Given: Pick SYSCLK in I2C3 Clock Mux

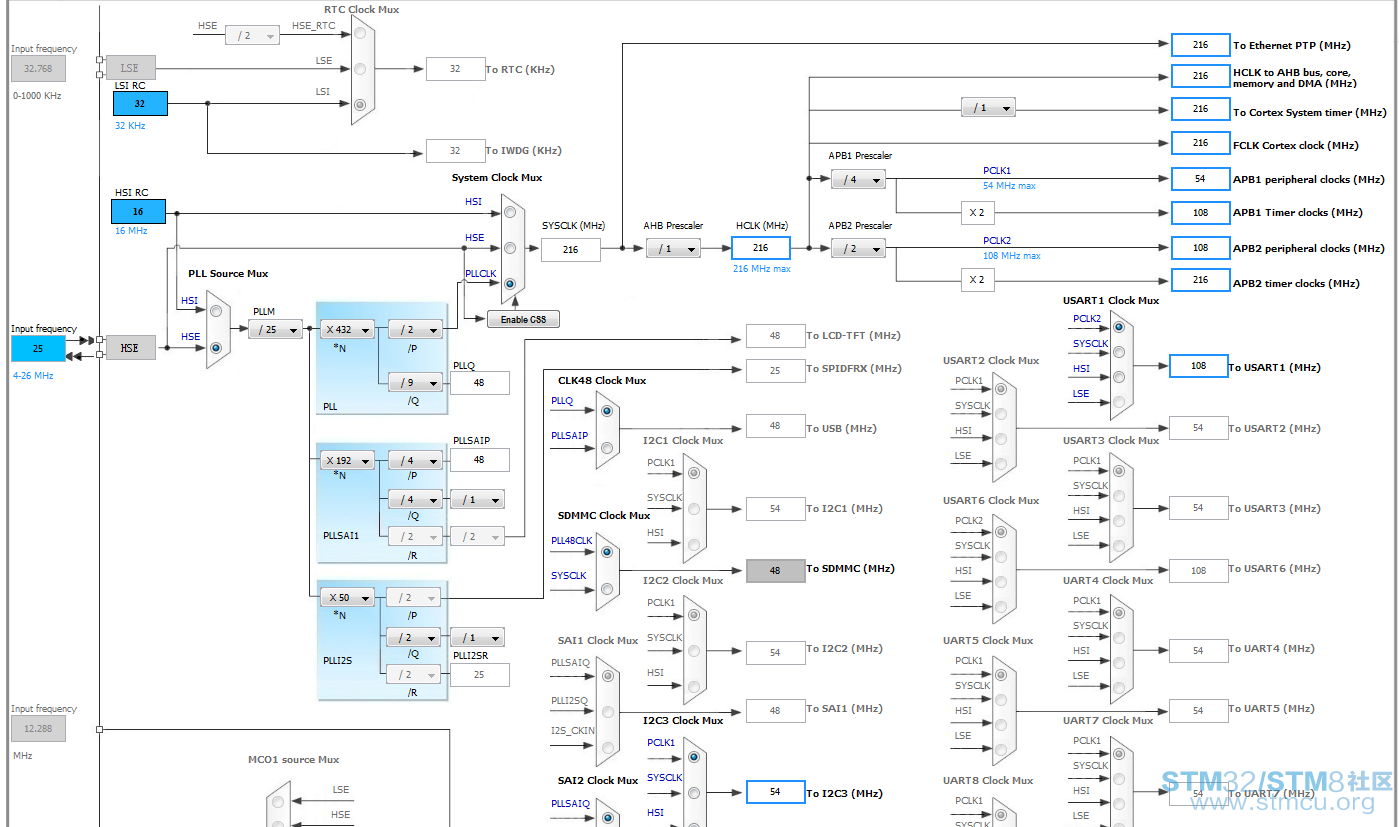Looking at the screenshot, I should [x=693, y=792].
